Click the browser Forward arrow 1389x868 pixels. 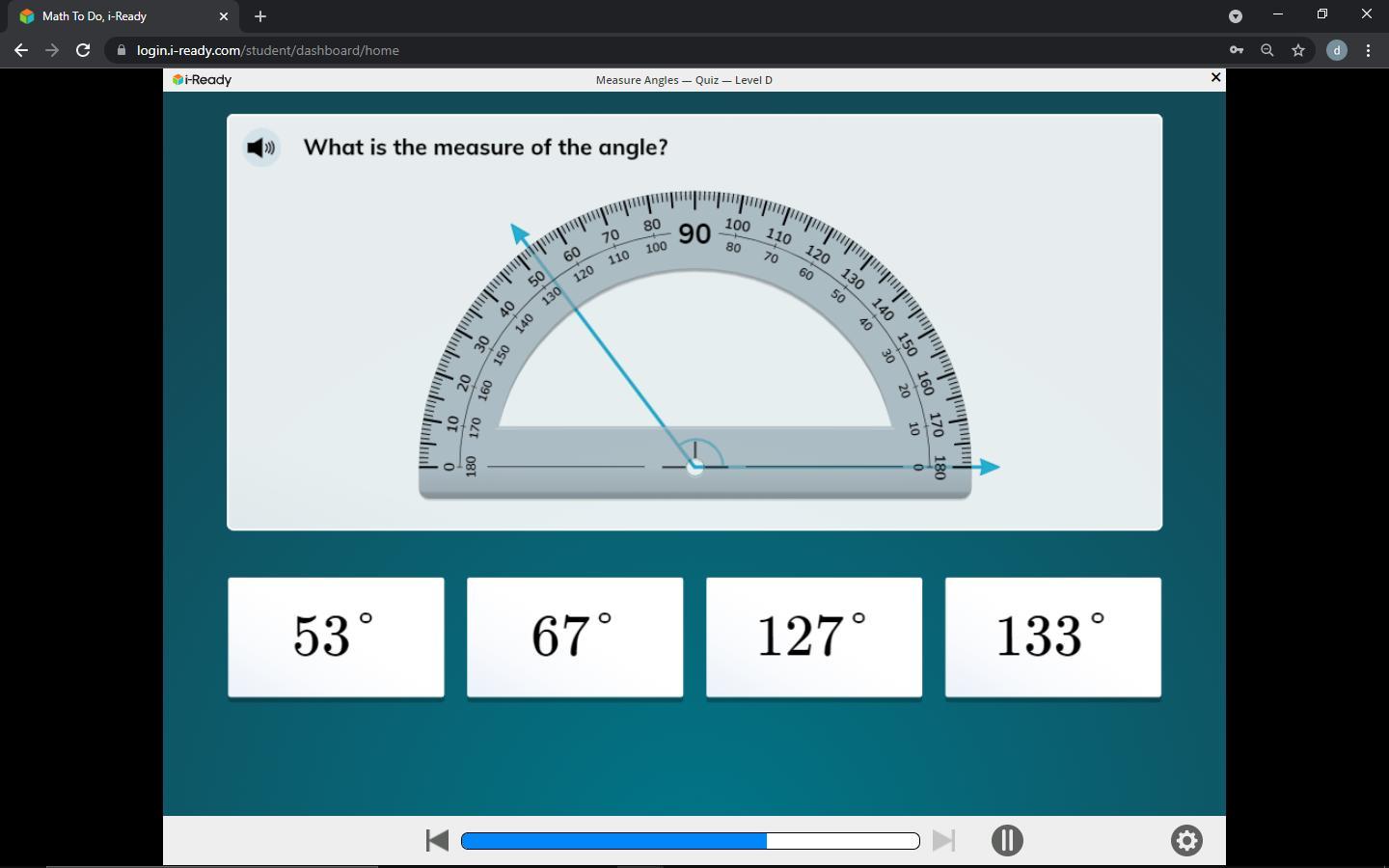click(52, 50)
